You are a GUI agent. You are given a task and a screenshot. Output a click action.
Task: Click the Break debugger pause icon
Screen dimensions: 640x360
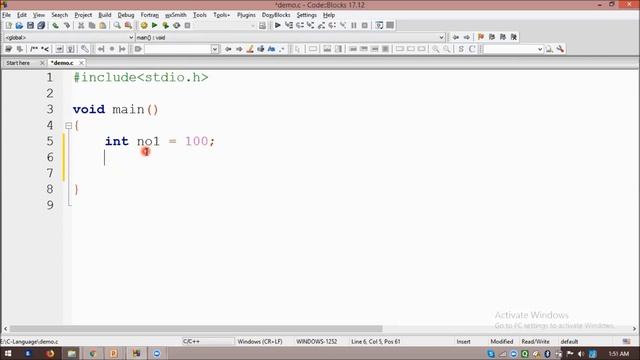(354, 25)
